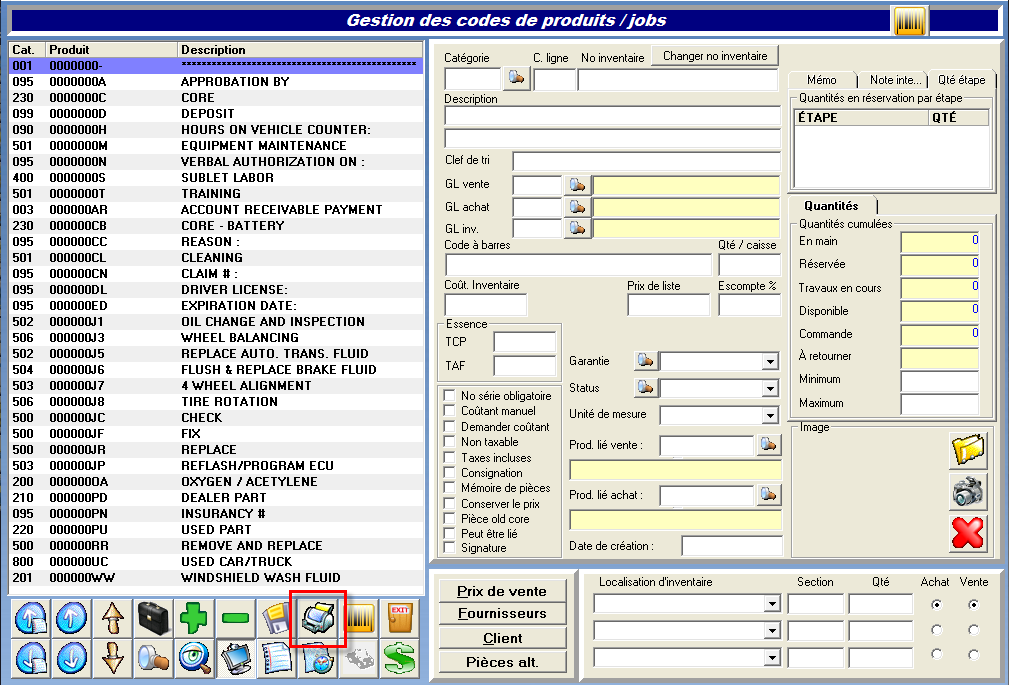The image size is (1009, 685).
Task: Click the computer monitor icon
Action: [236, 659]
